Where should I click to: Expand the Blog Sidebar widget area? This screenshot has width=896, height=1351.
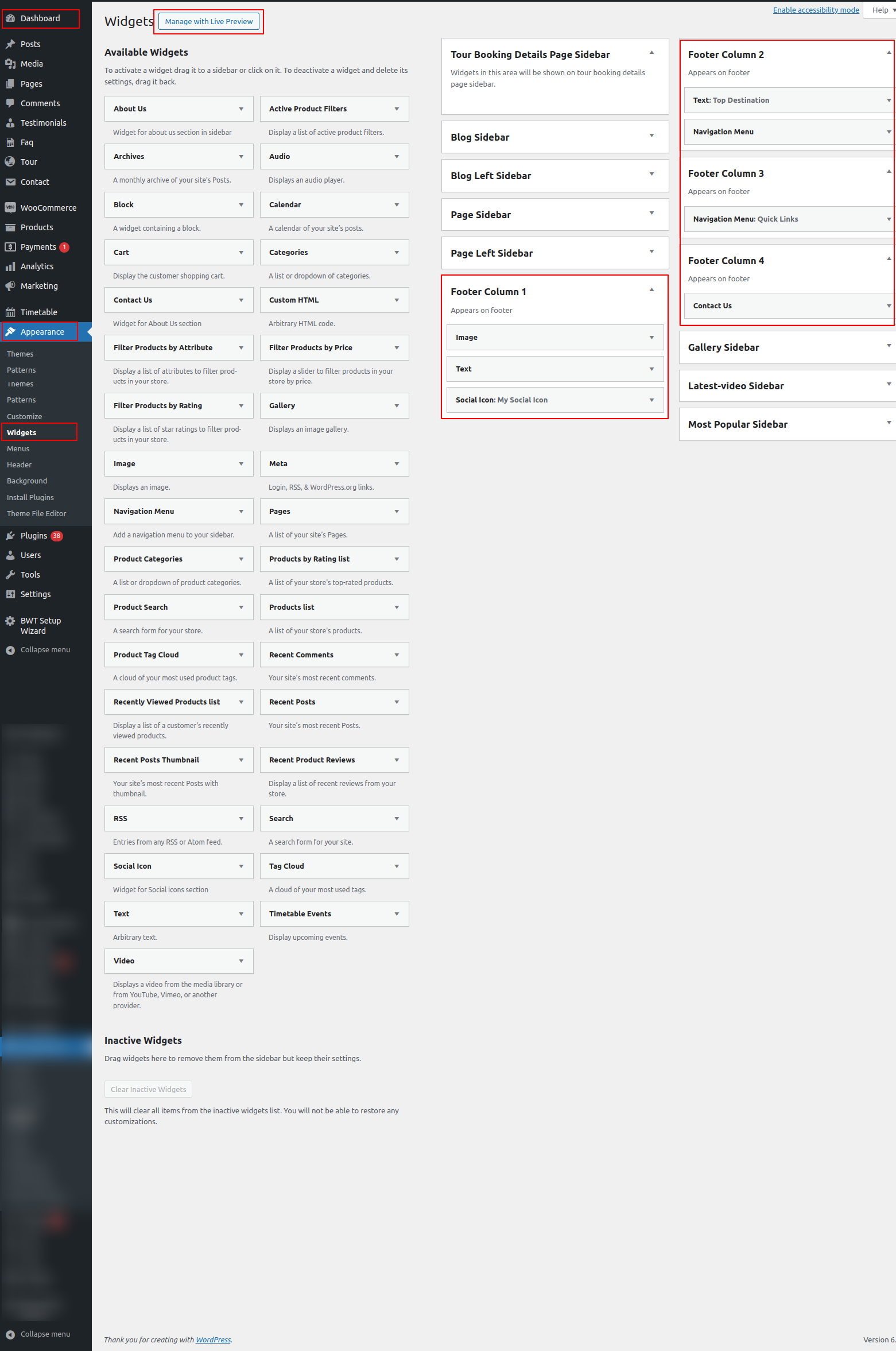tap(651, 136)
